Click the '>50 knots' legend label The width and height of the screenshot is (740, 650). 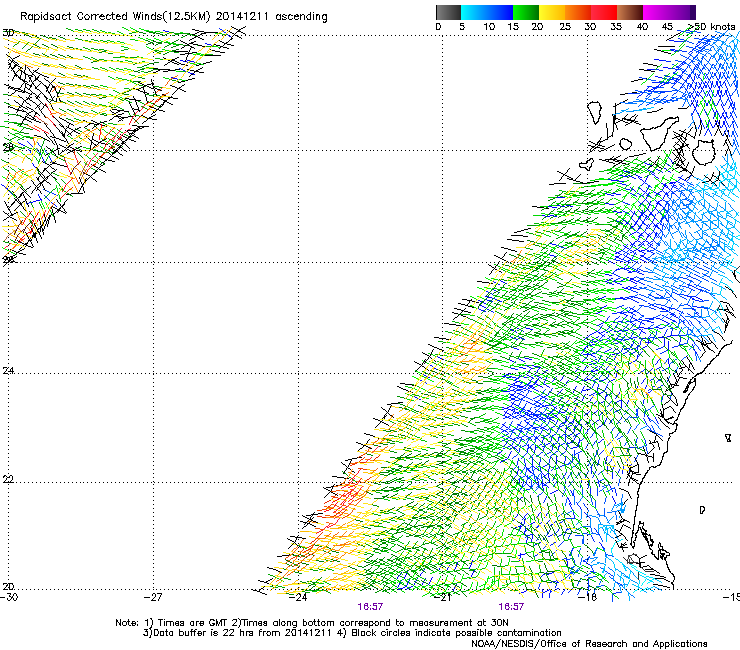pyautogui.click(x=711, y=27)
